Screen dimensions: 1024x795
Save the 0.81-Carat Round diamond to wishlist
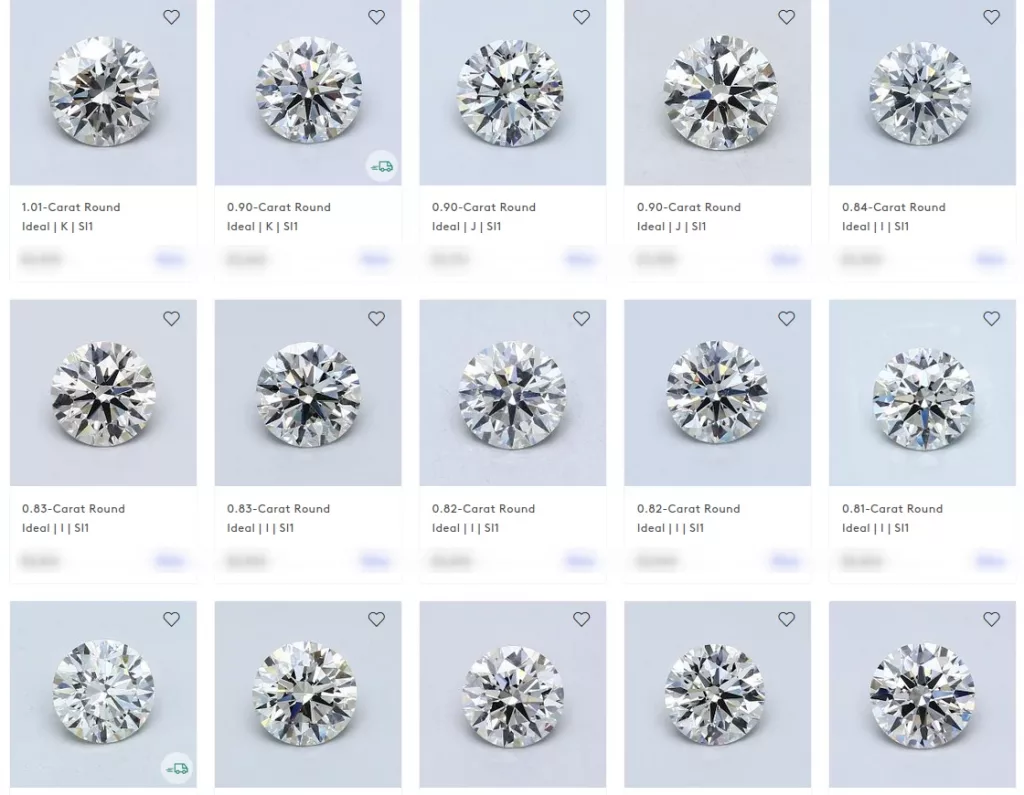point(991,318)
